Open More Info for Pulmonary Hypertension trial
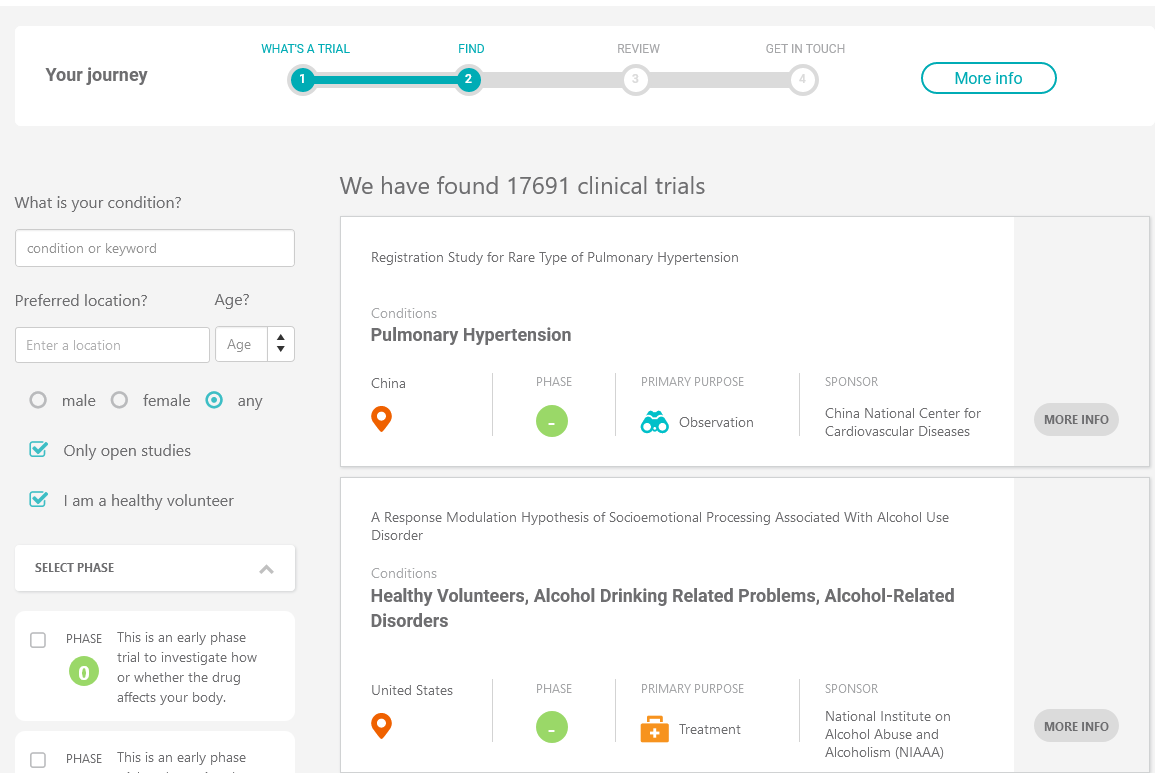Viewport: 1155px width, 773px height. tap(1076, 419)
